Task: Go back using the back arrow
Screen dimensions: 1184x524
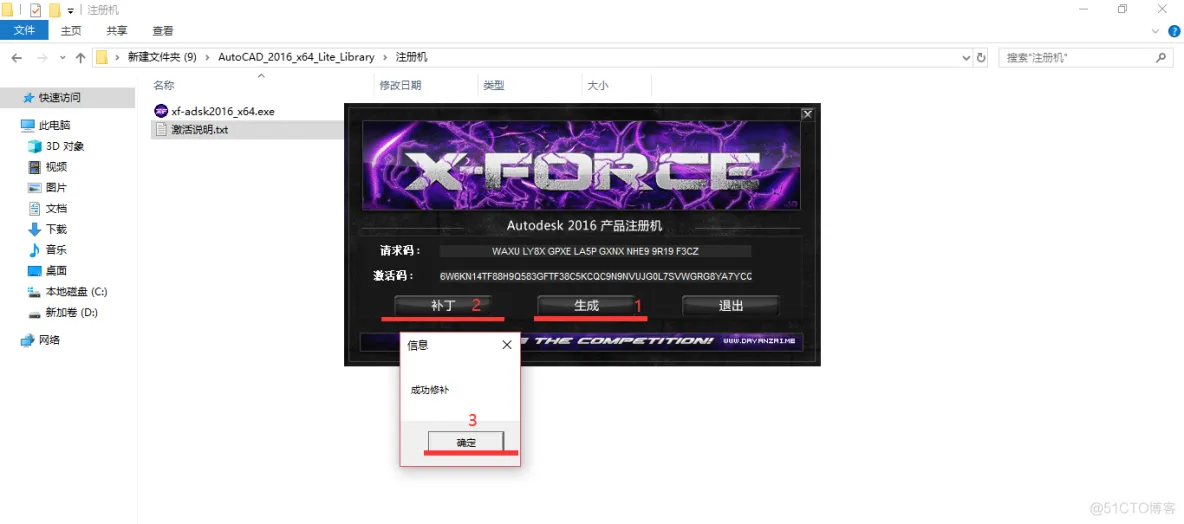Action: click(16, 57)
